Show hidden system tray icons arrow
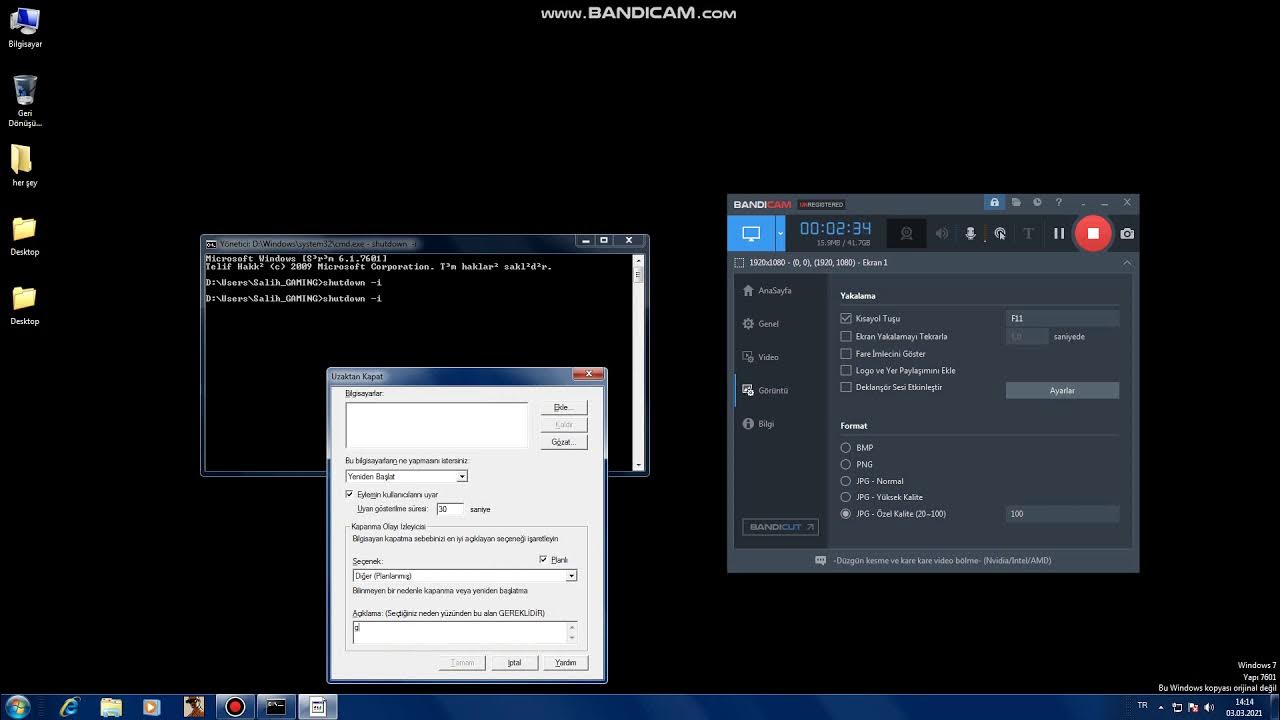 coord(1162,707)
